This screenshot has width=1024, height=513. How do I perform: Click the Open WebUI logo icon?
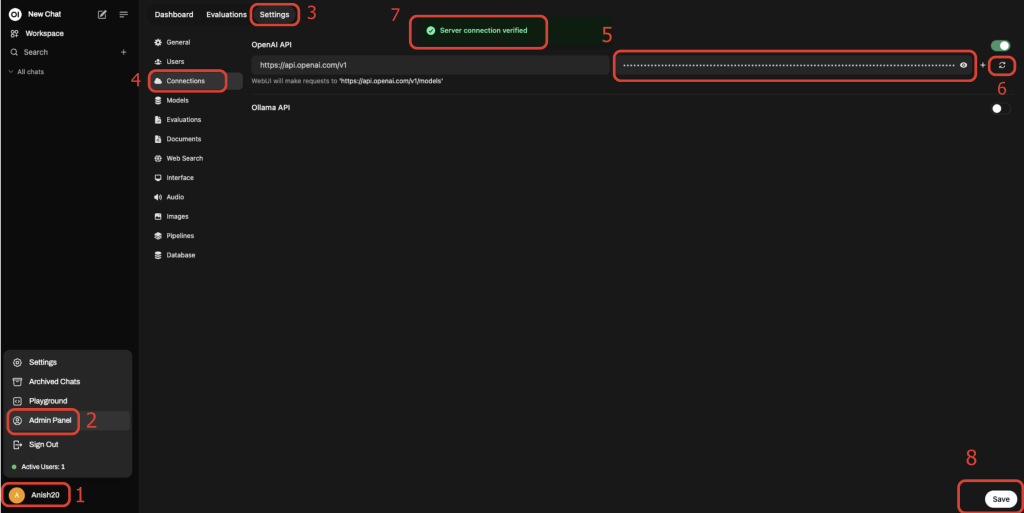pyautogui.click(x=15, y=14)
